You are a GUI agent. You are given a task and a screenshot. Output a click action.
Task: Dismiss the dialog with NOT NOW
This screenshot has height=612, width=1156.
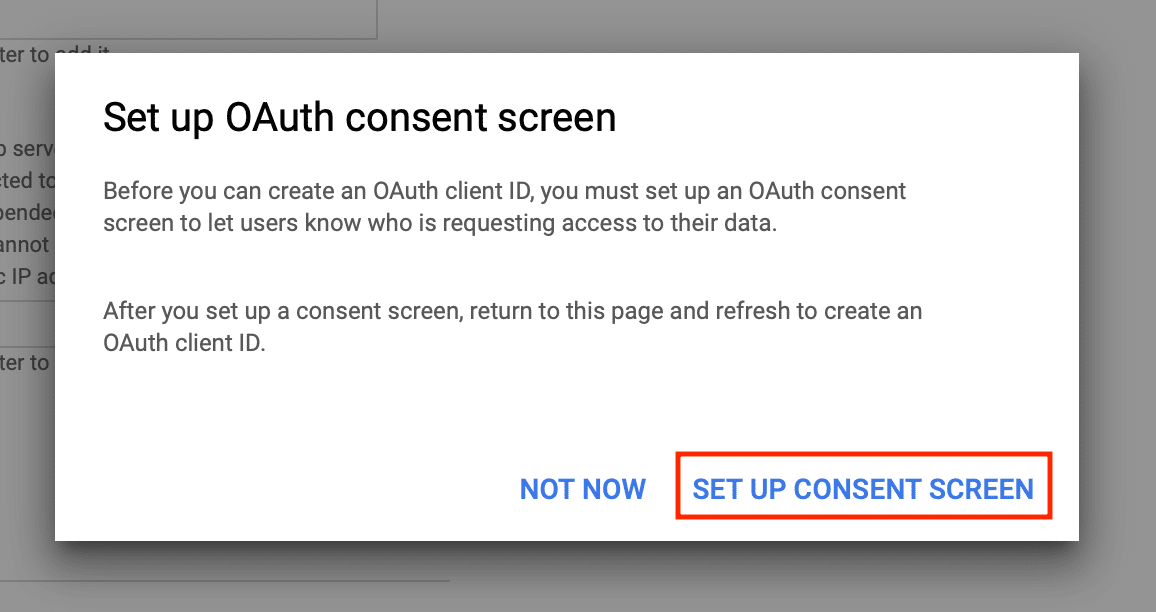click(x=583, y=488)
